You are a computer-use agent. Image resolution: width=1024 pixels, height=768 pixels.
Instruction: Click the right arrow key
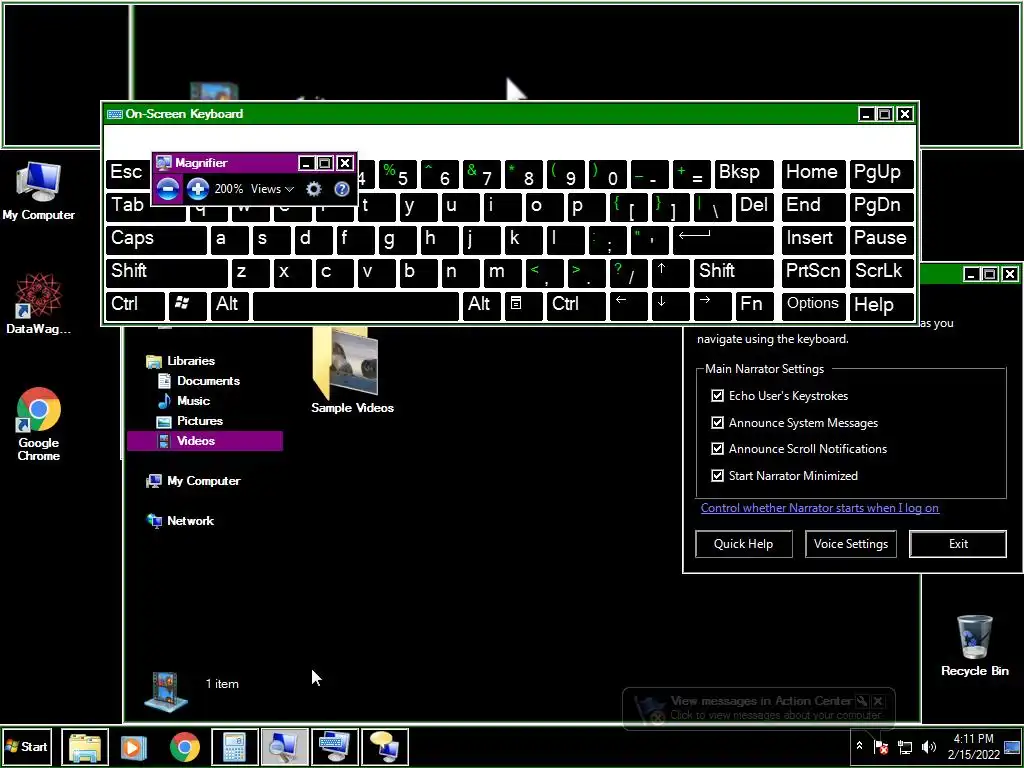coord(712,305)
